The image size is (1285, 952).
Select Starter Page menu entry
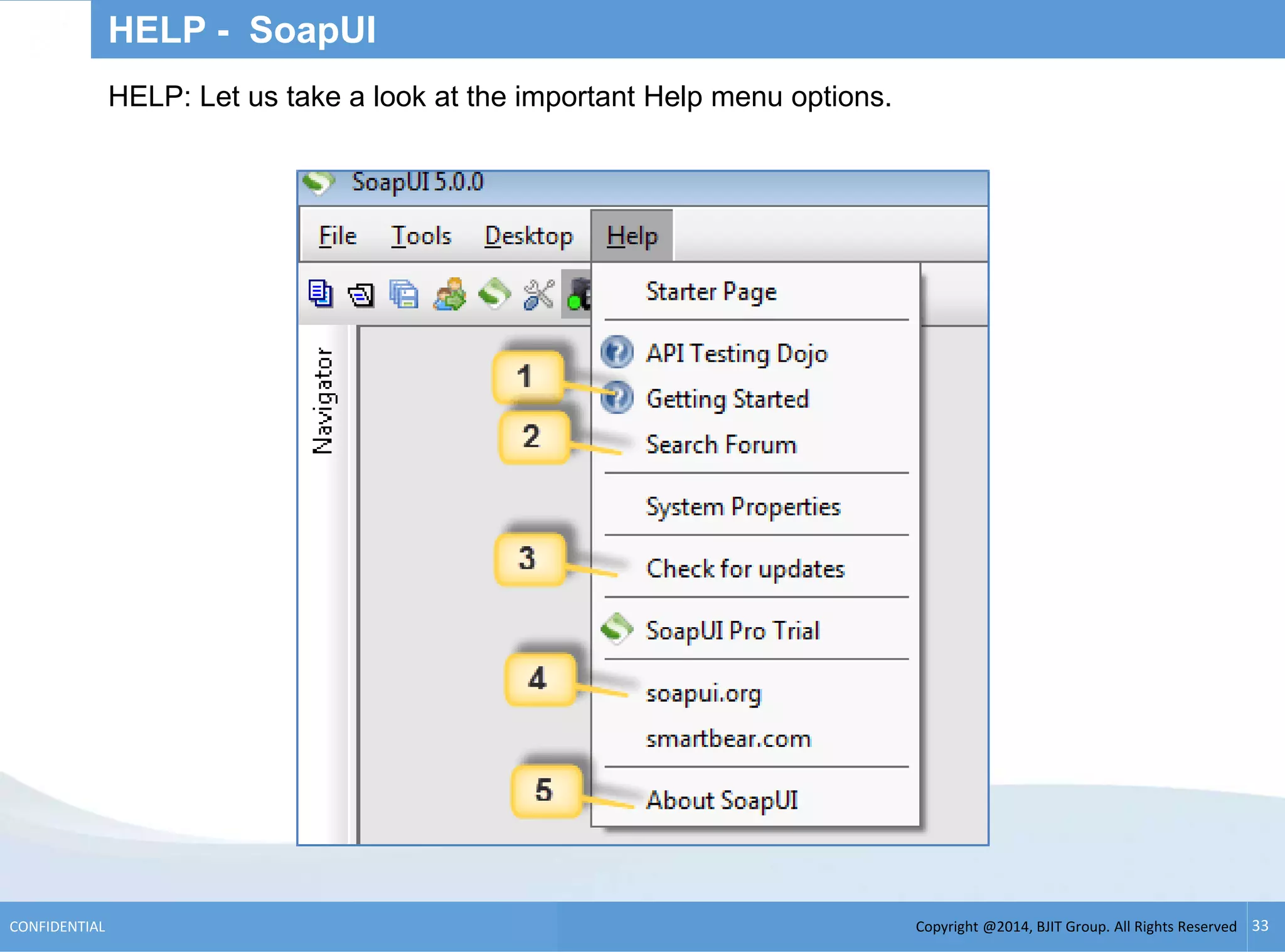click(x=755, y=292)
